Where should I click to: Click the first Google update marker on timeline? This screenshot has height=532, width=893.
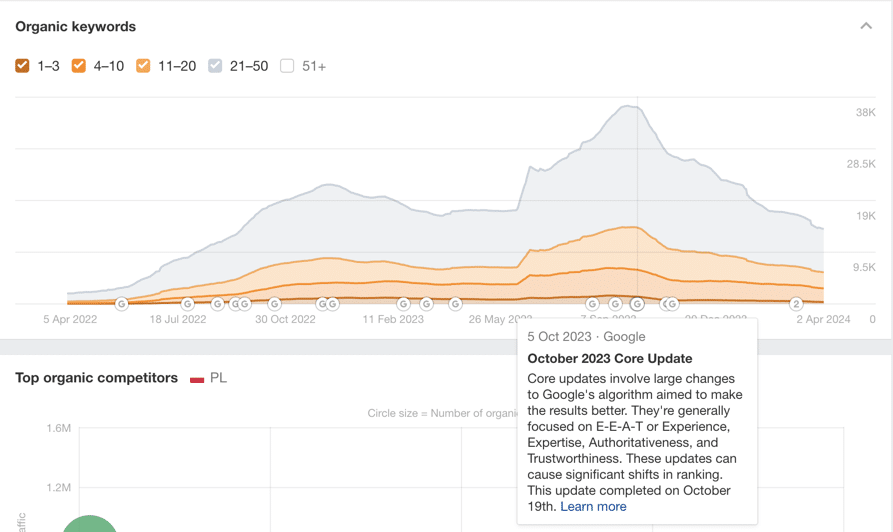(x=121, y=304)
